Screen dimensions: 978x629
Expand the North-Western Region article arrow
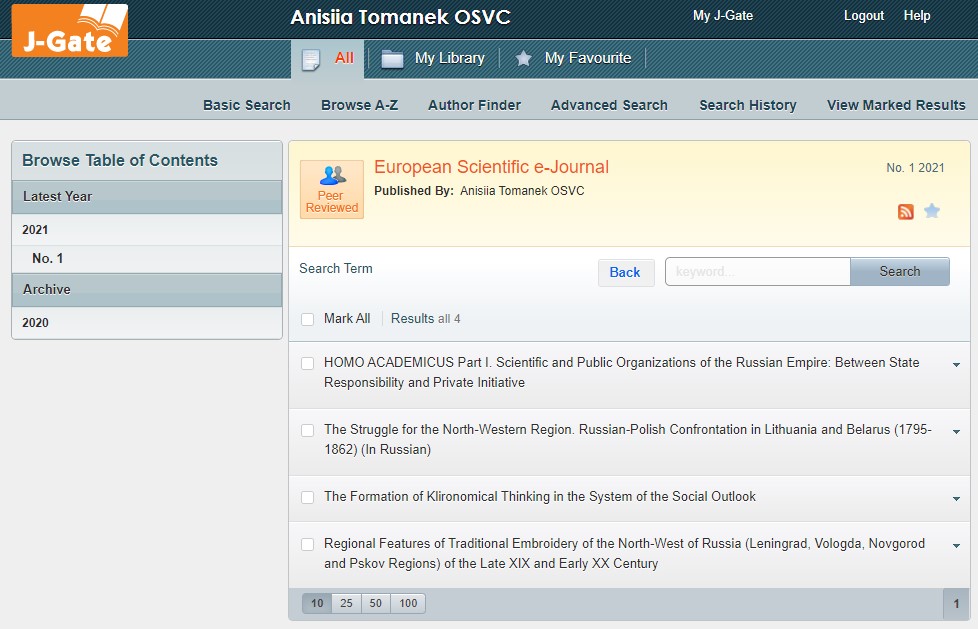[956, 432]
